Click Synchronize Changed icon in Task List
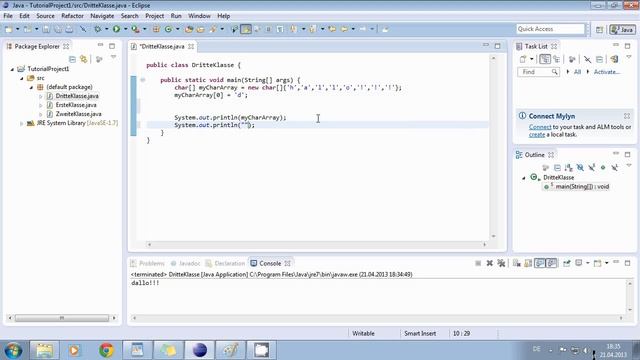 point(614,59)
